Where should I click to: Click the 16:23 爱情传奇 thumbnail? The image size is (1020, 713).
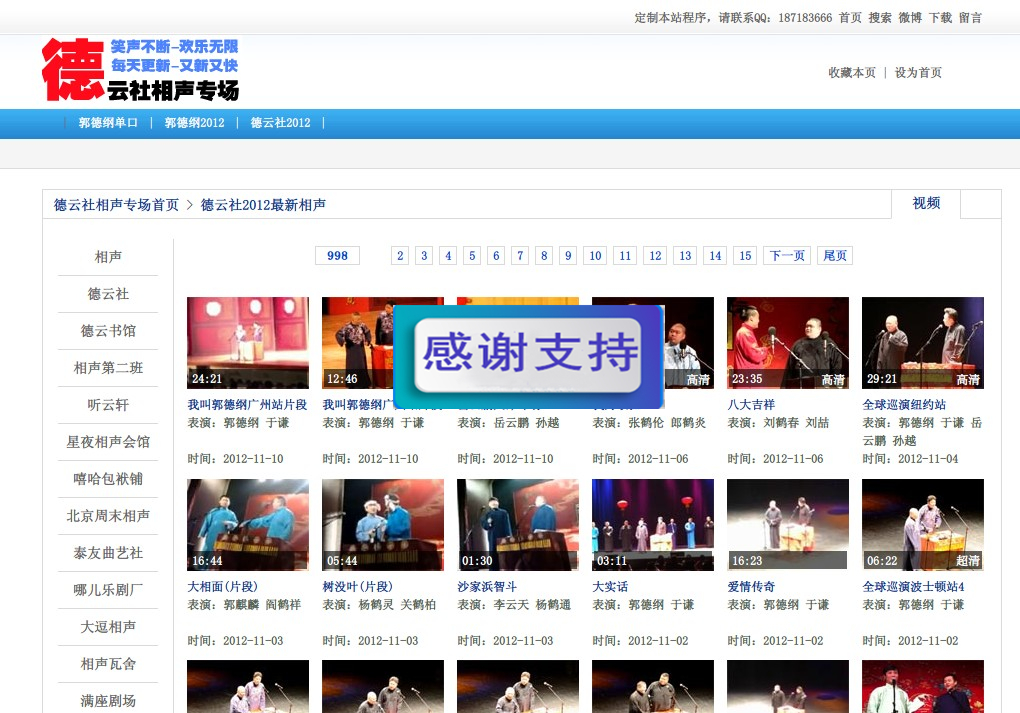788,525
